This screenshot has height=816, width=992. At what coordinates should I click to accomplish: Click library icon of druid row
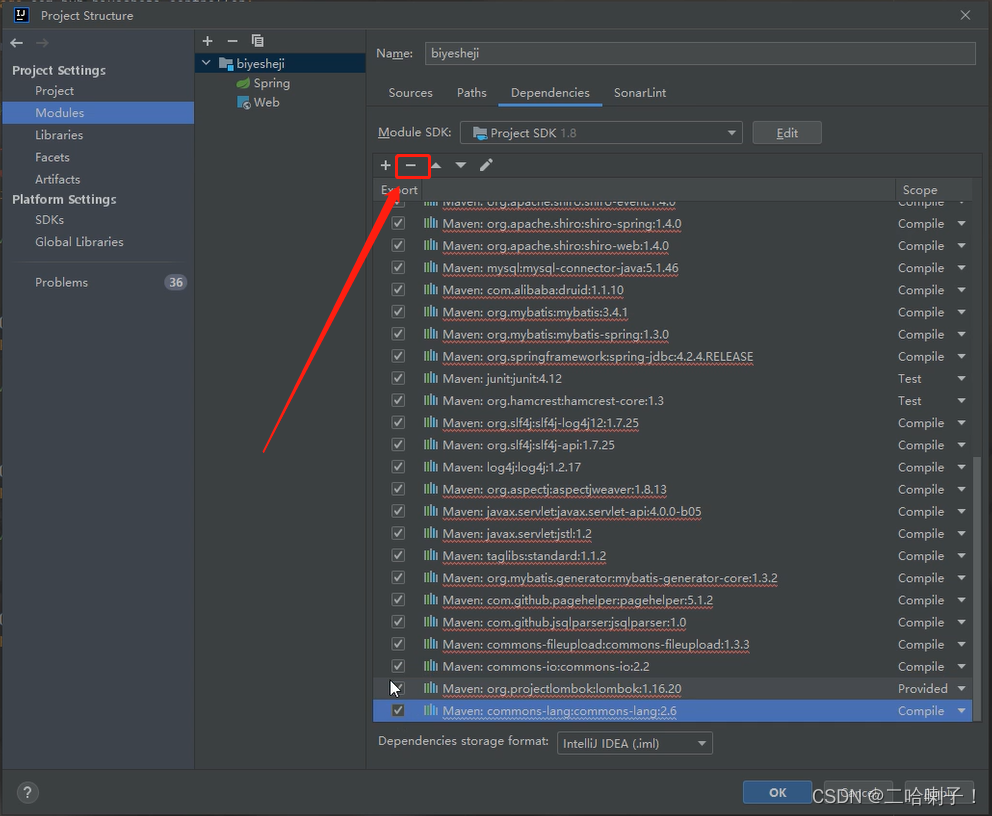[431, 289]
